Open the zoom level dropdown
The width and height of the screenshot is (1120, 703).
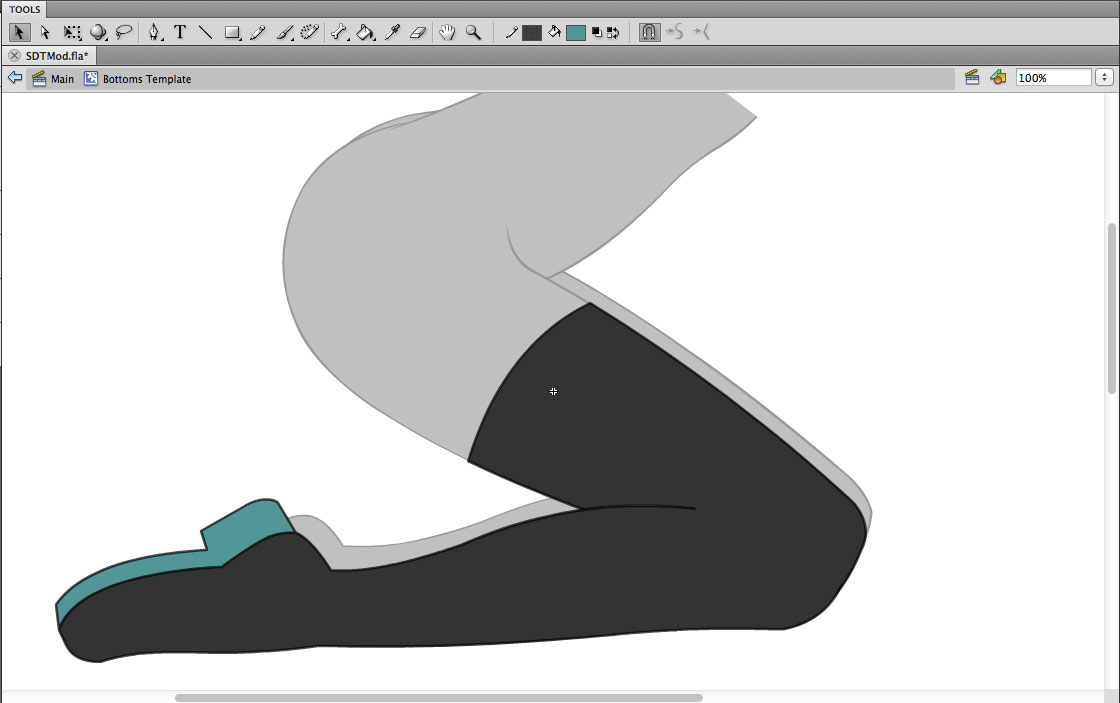(1104, 77)
